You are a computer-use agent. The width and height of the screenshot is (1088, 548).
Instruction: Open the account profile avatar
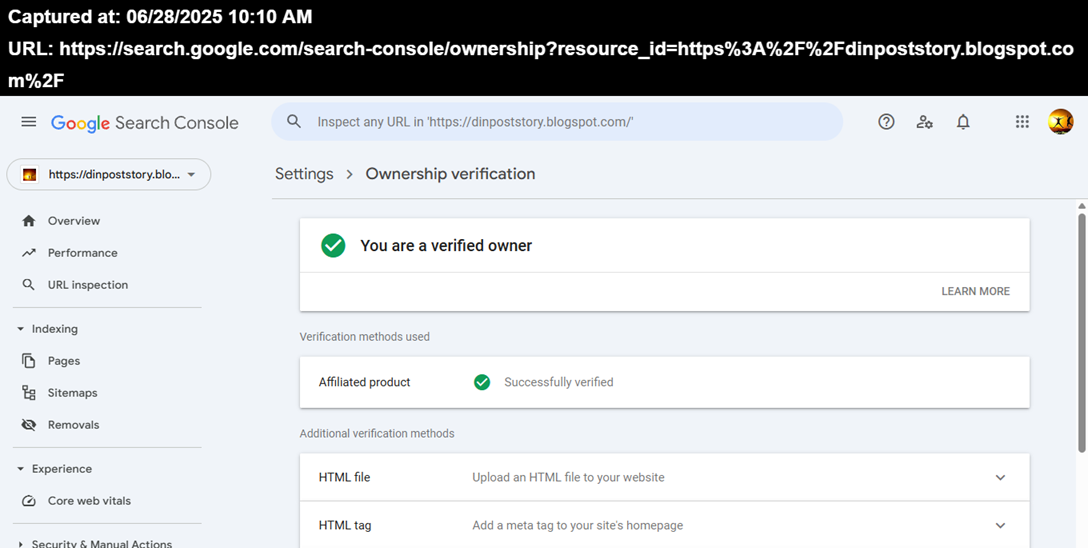click(1060, 122)
